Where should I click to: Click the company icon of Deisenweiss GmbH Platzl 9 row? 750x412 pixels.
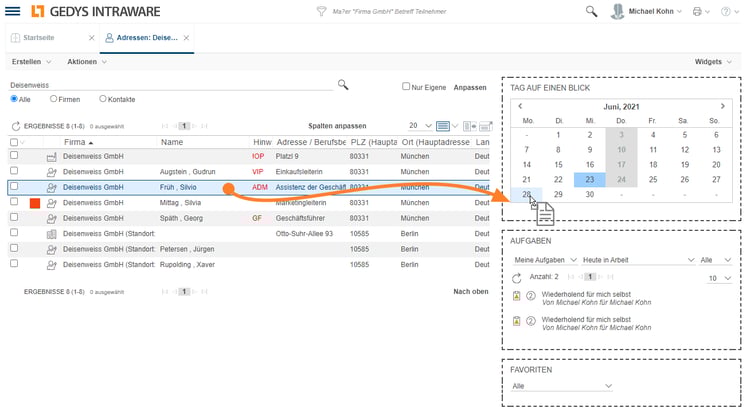(x=52, y=156)
